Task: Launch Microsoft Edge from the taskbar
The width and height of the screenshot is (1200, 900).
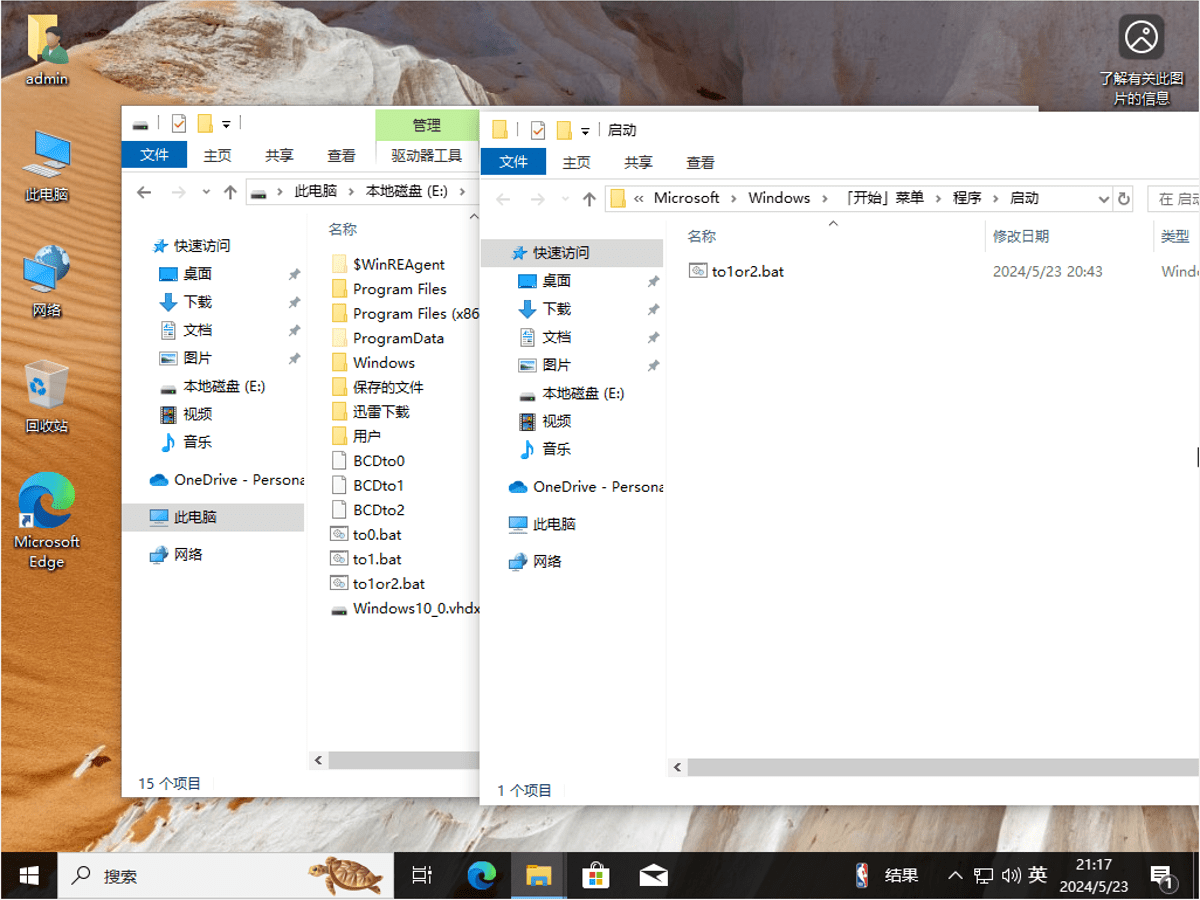Action: 482,876
